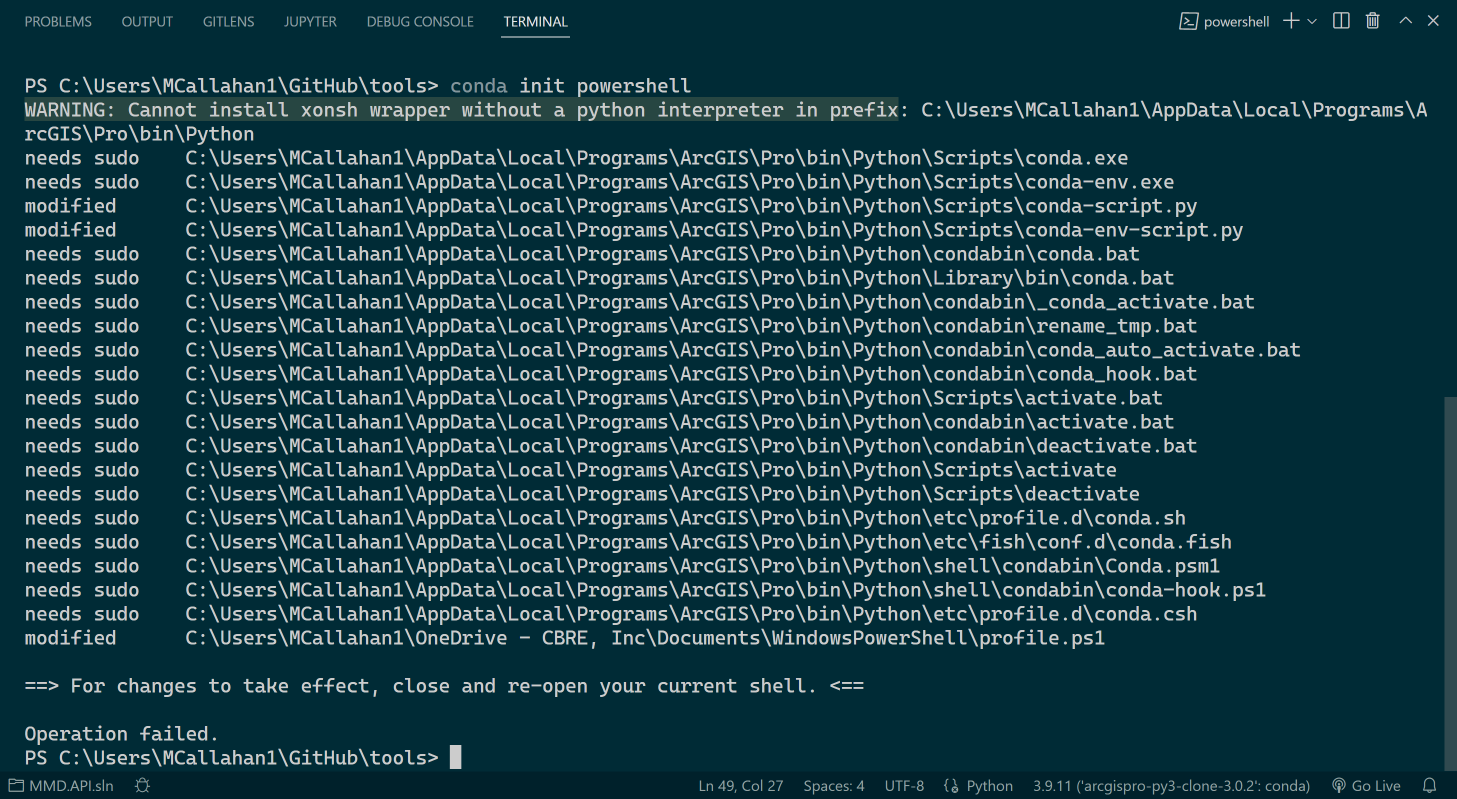
Task: Click the debug bug icon in status bar
Action: click(142, 786)
